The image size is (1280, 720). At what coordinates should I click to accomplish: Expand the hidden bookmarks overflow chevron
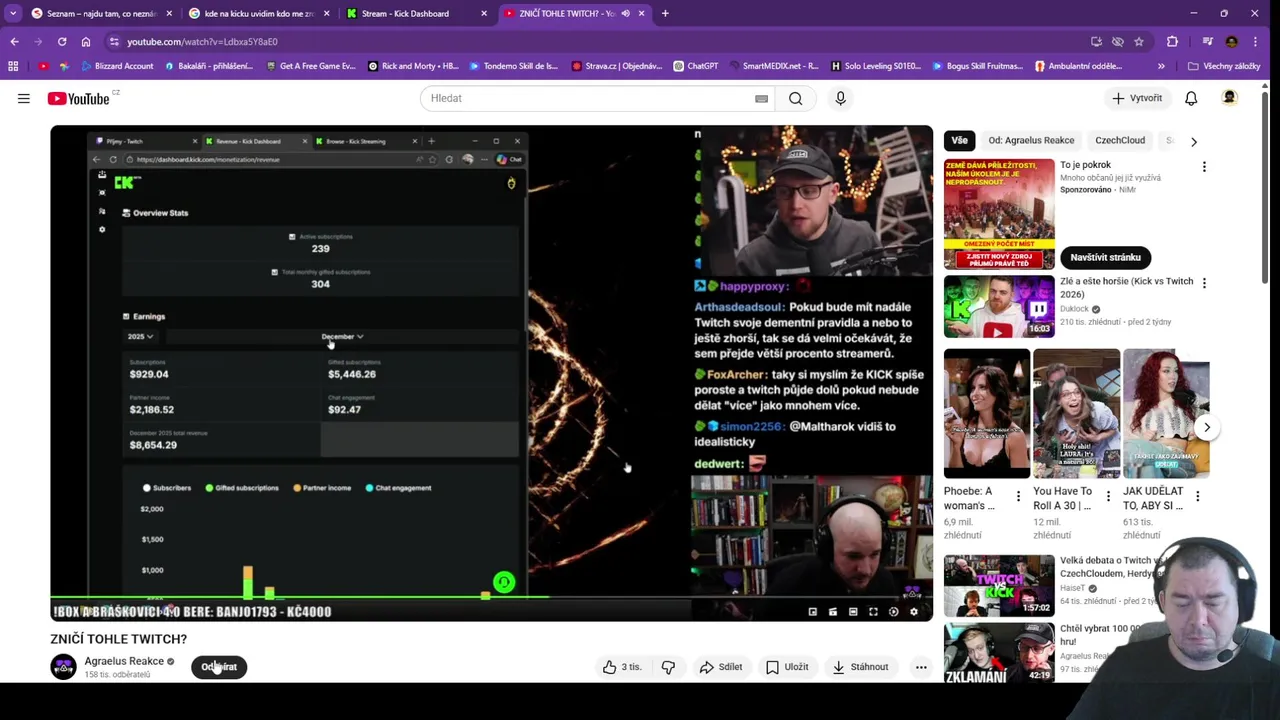point(1161,66)
